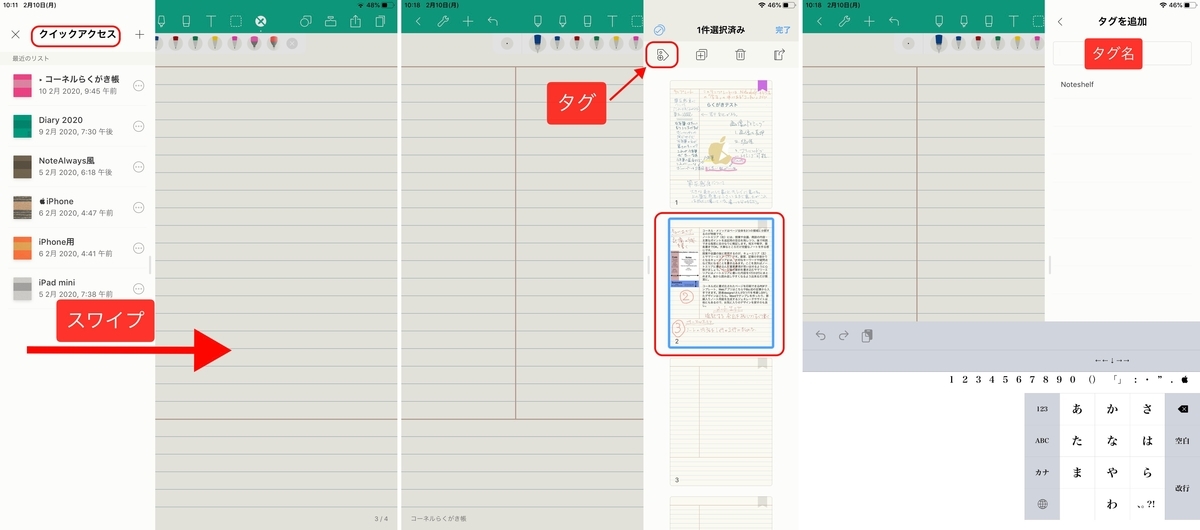Open the pages icon at the left screenshot's right edge

tap(380, 20)
